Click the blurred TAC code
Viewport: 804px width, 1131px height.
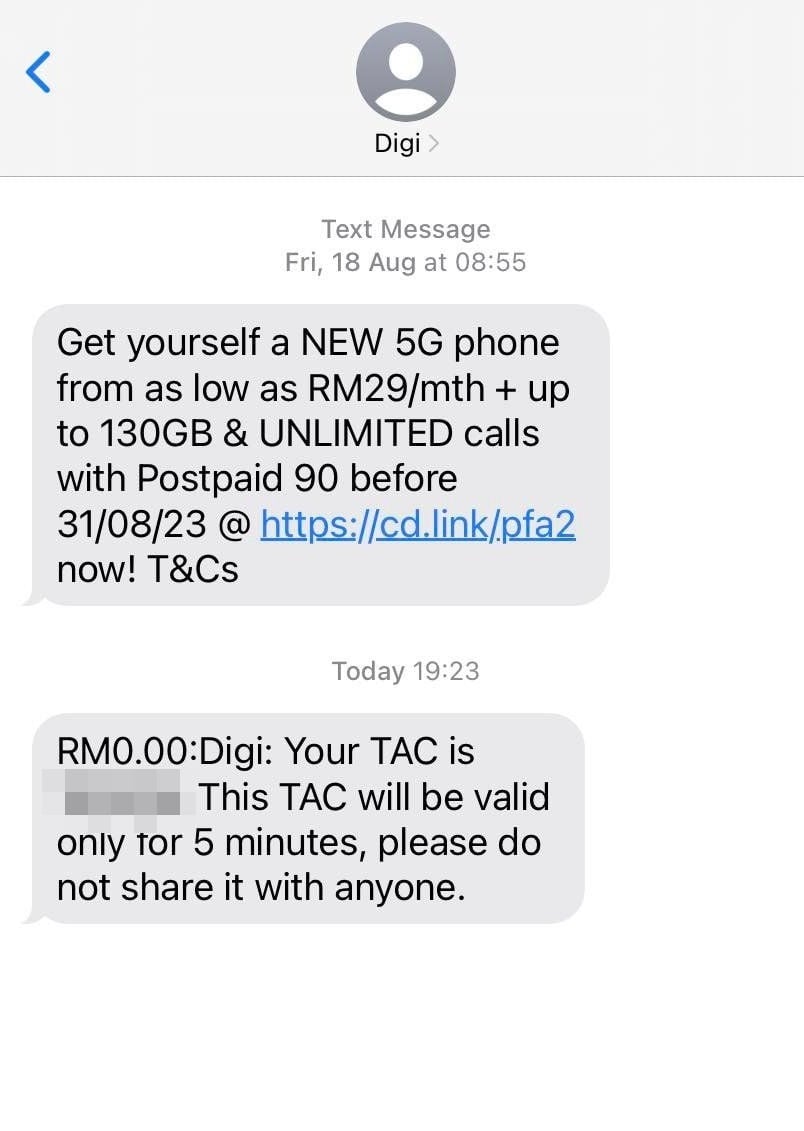(117, 799)
